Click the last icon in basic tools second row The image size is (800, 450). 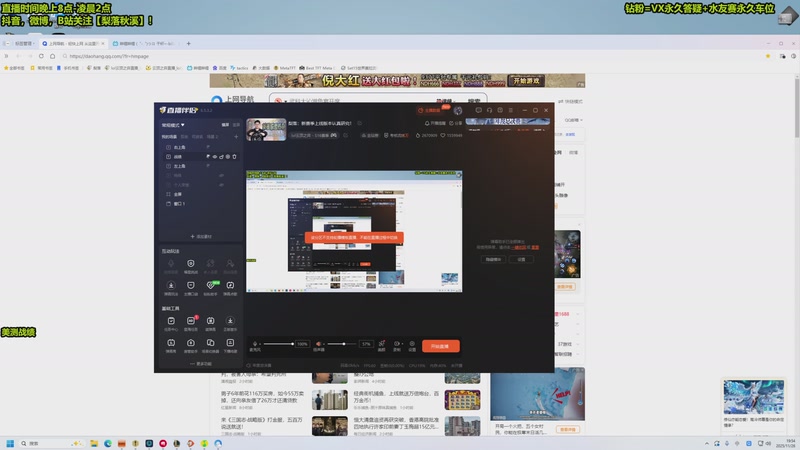(230, 343)
